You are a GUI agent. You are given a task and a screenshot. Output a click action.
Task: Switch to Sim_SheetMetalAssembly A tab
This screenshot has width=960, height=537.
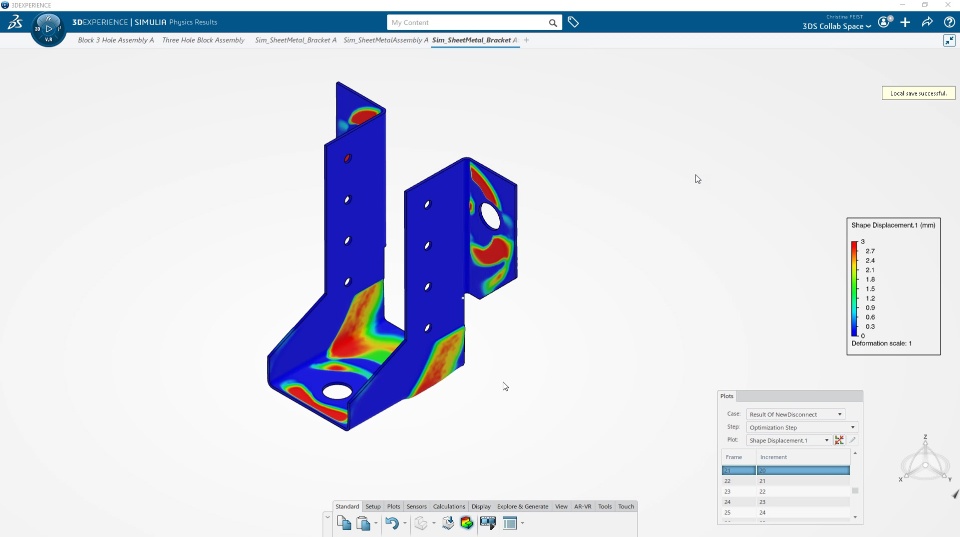point(386,40)
